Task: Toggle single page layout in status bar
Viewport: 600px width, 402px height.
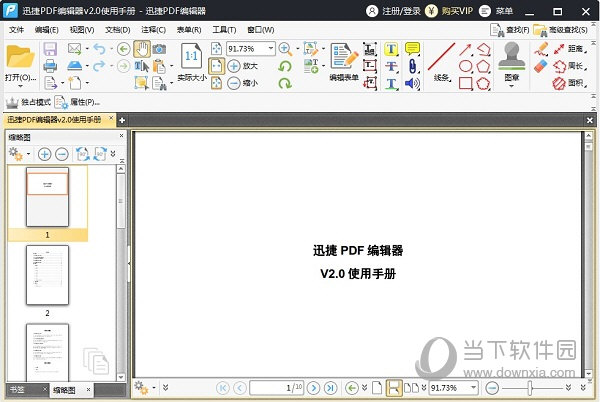Action: click(x=377, y=388)
